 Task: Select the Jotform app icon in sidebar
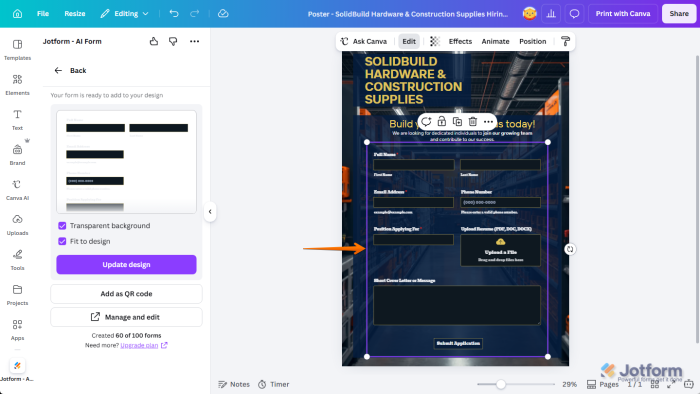coord(17,365)
